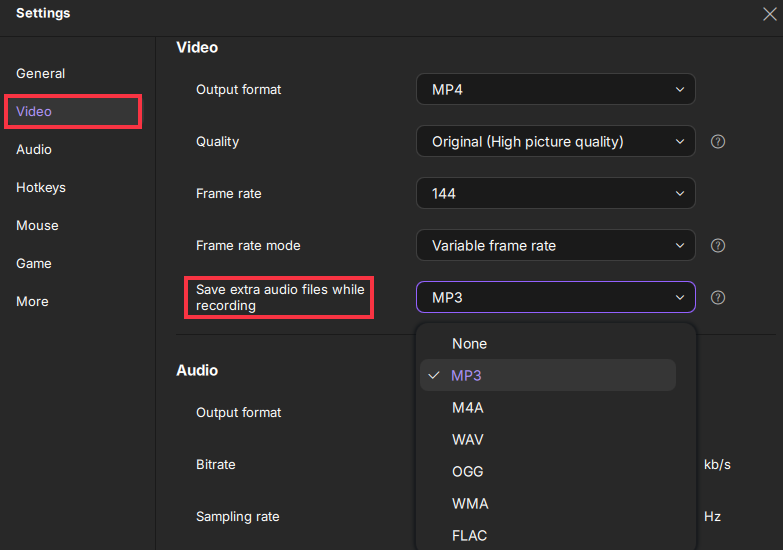The image size is (783, 550).
Task: Pick WMA from the format list
Action: [x=548, y=504]
